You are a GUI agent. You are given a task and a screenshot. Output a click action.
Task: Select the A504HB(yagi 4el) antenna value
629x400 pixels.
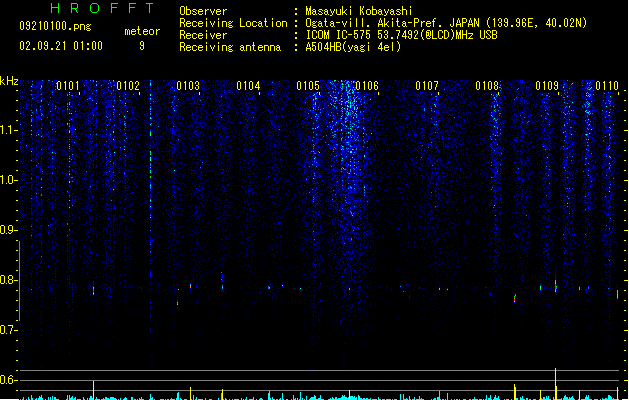click(x=353, y=47)
